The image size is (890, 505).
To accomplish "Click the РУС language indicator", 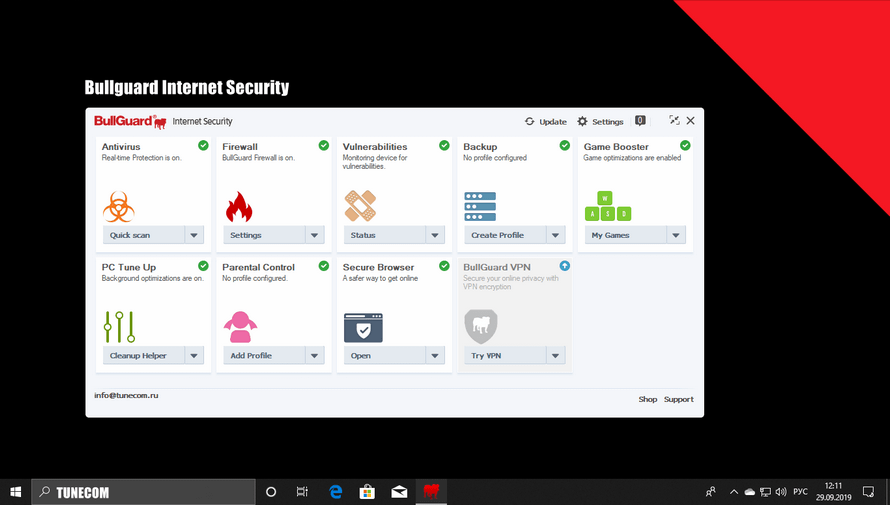I will tap(800, 492).
